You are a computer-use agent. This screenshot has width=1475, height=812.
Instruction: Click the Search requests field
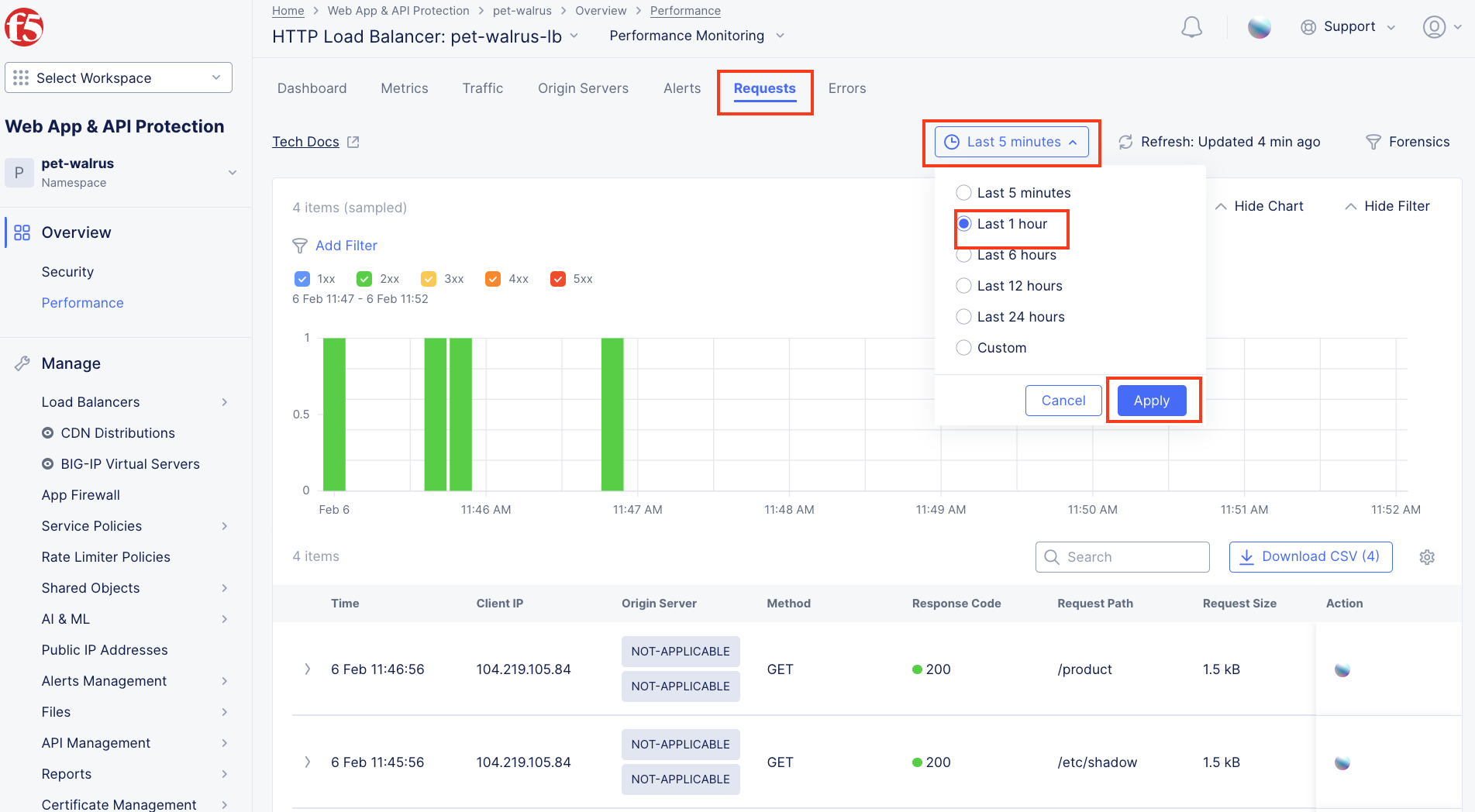click(x=1122, y=557)
